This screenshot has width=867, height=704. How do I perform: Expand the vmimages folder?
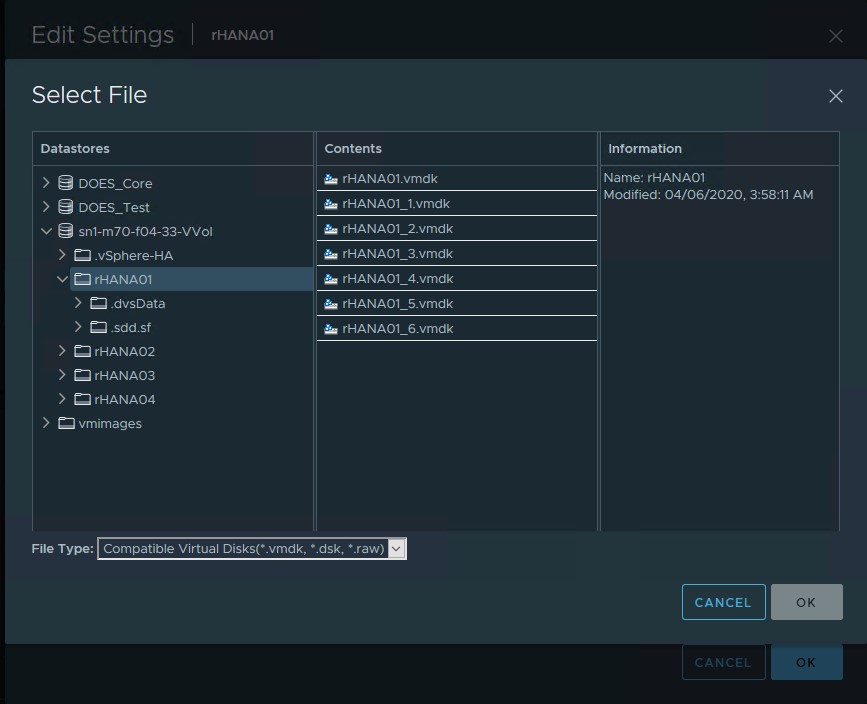click(46, 423)
